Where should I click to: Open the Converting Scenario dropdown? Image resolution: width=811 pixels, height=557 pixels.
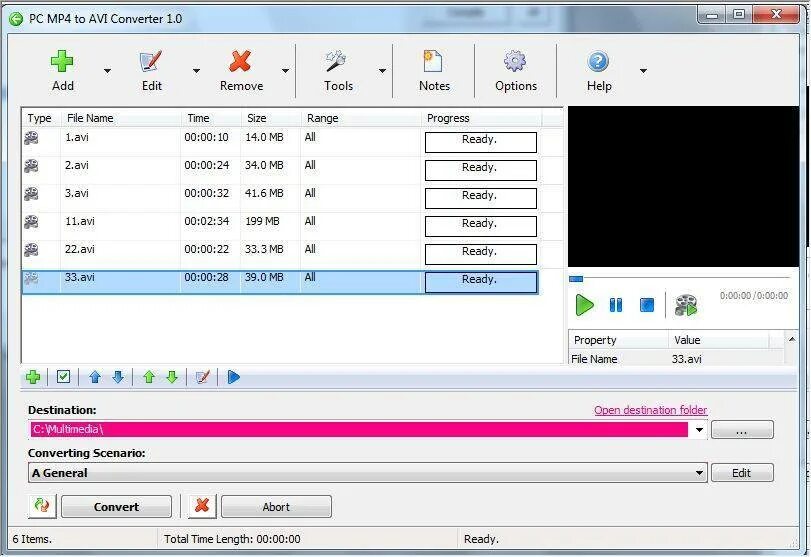pyautogui.click(x=699, y=473)
